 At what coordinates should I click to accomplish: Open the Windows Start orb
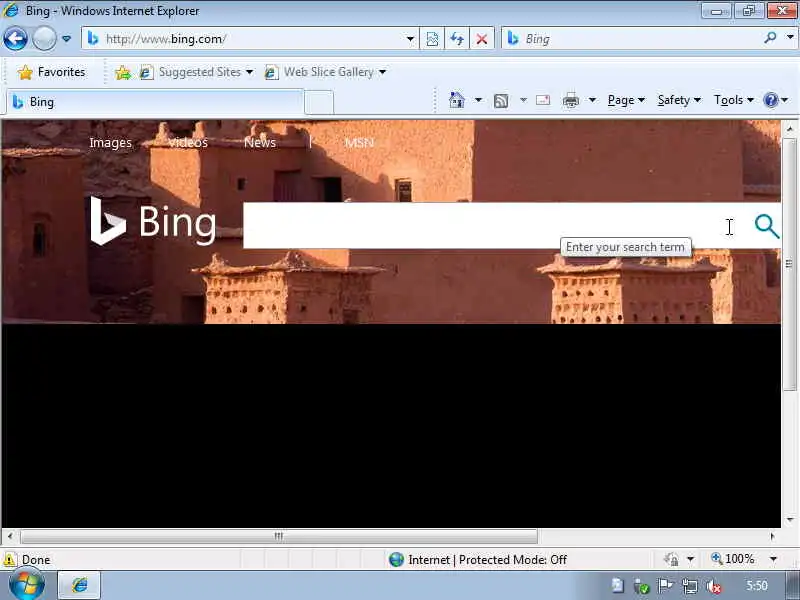(x=26, y=585)
